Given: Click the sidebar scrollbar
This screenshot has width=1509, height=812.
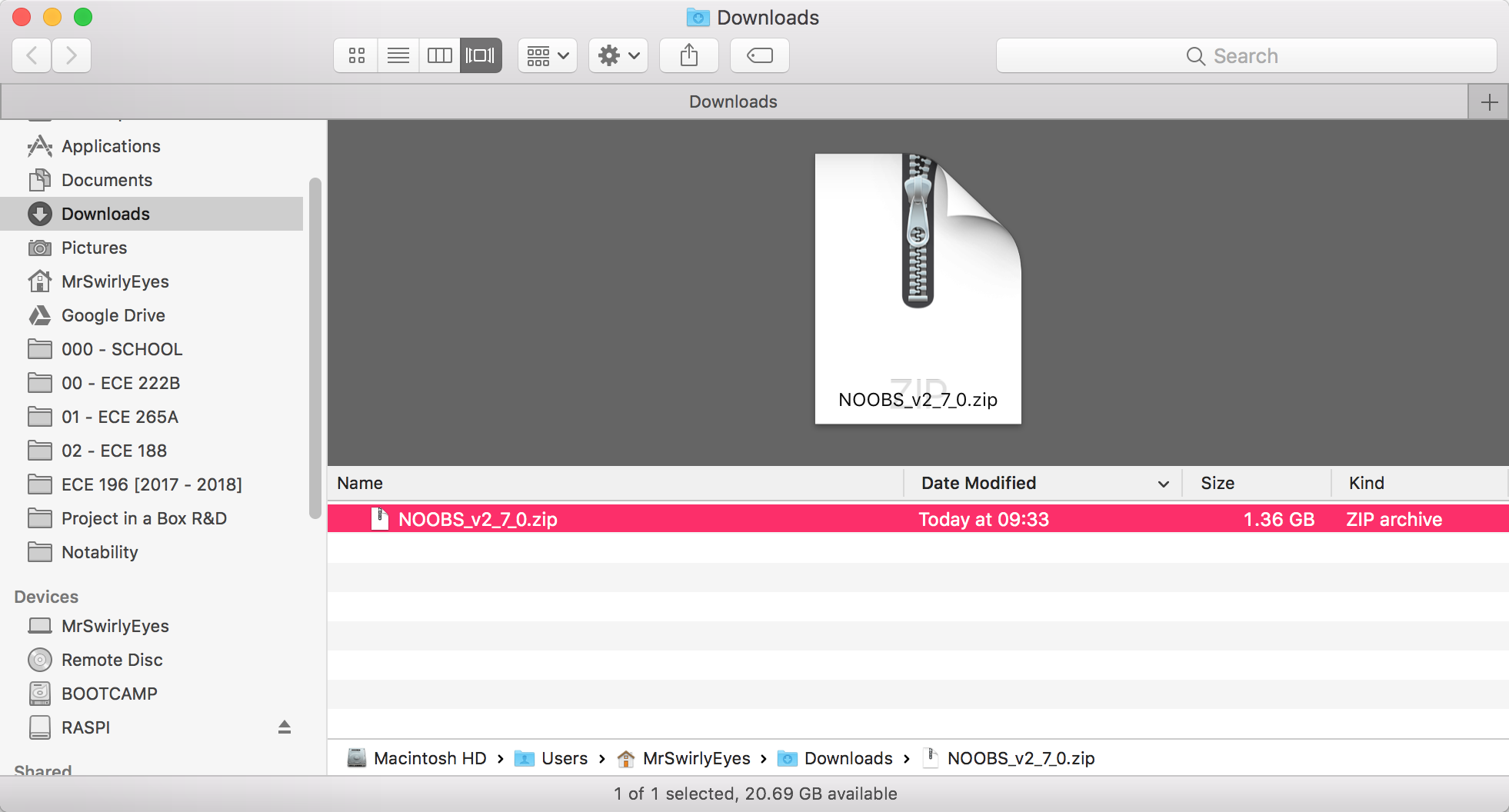Looking at the screenshot, I should click(315, 348).
